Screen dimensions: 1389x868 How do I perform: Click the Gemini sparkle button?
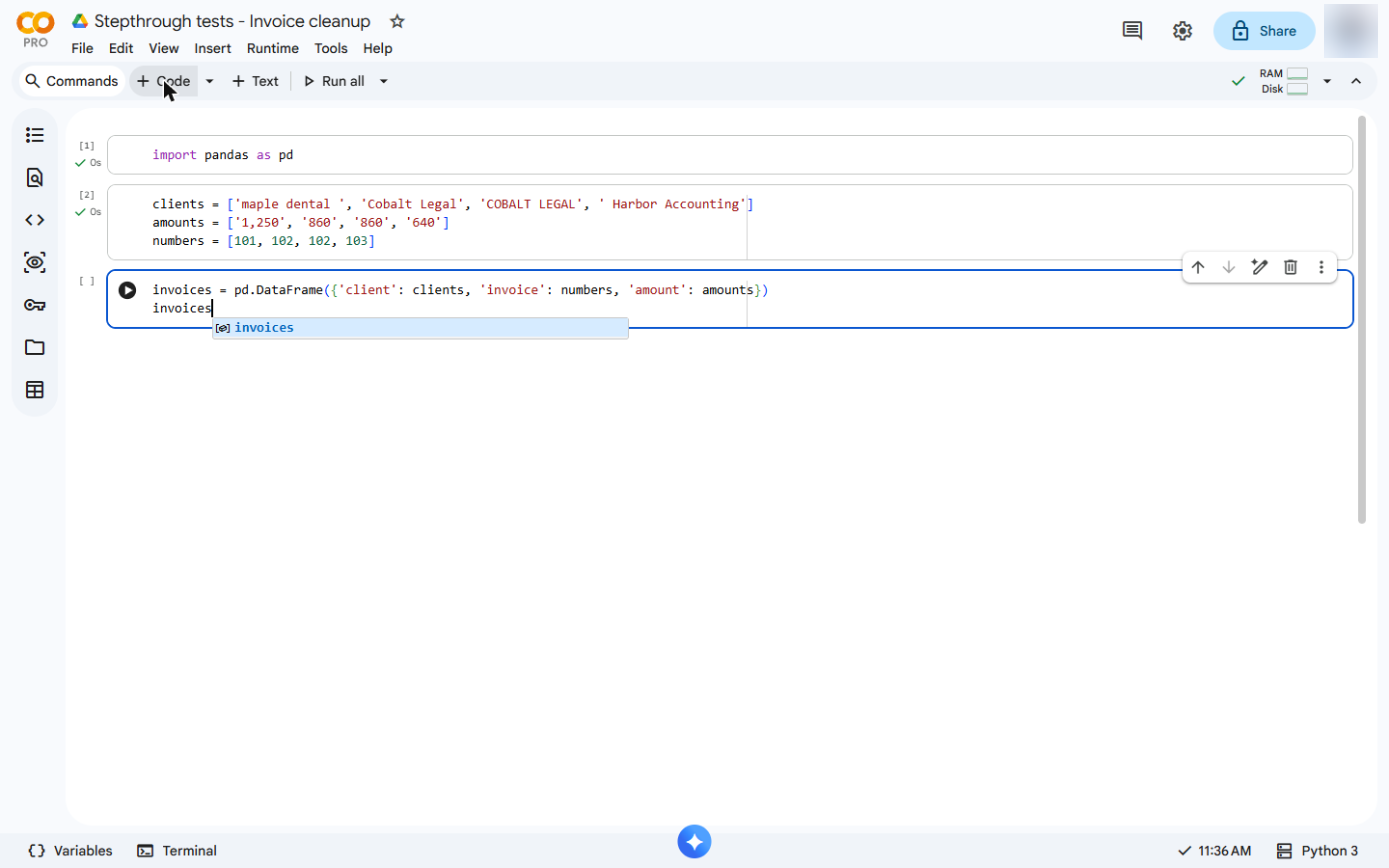click(x=695, y=841)
